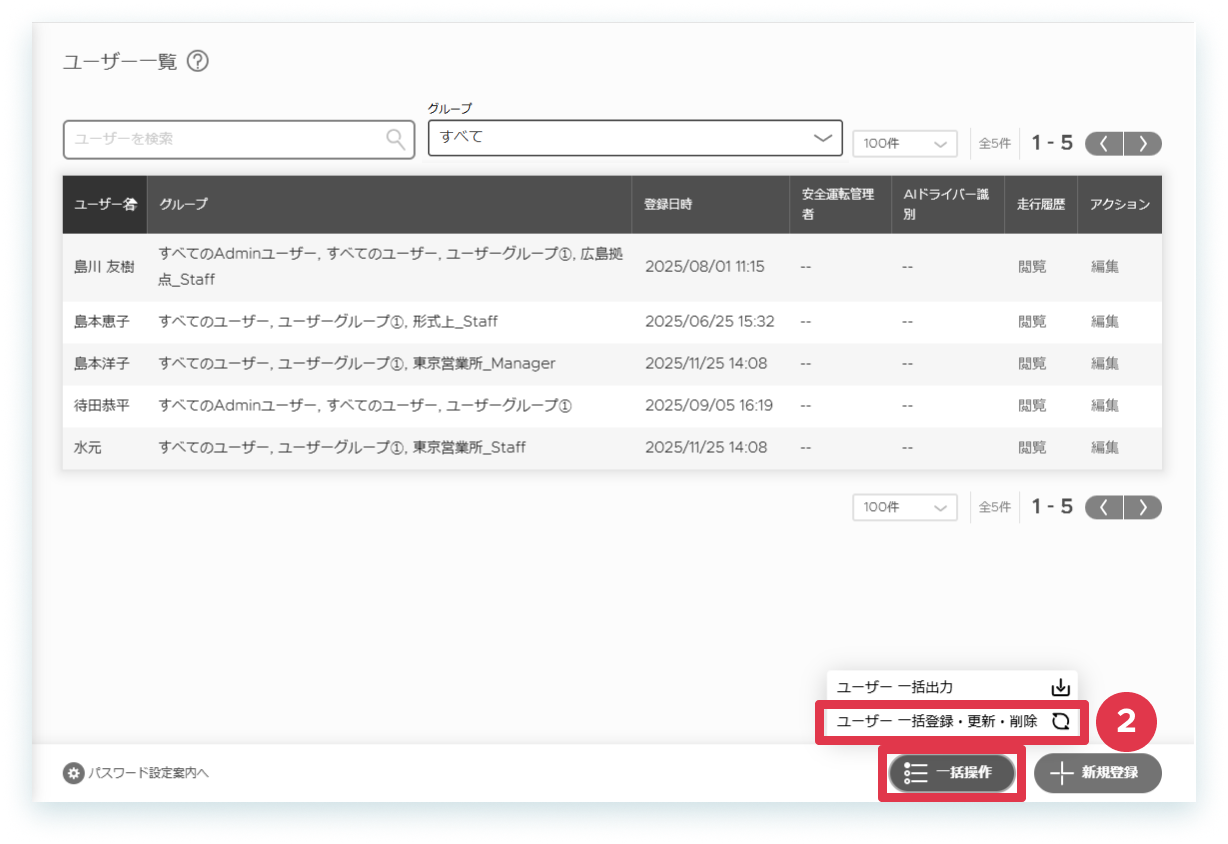Image resolution: width=1228 pixels, height=844 pixels.
Task: Click the AIドライバー識別 column header
Action: coord(946,204)
